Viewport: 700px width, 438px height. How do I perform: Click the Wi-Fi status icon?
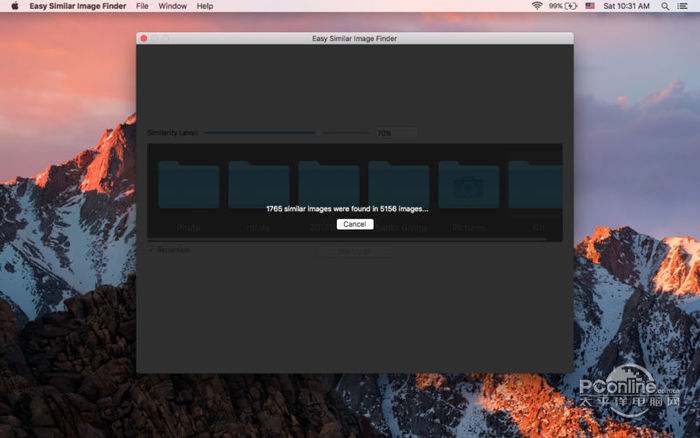pyautogui.click(x=537, y=6)
